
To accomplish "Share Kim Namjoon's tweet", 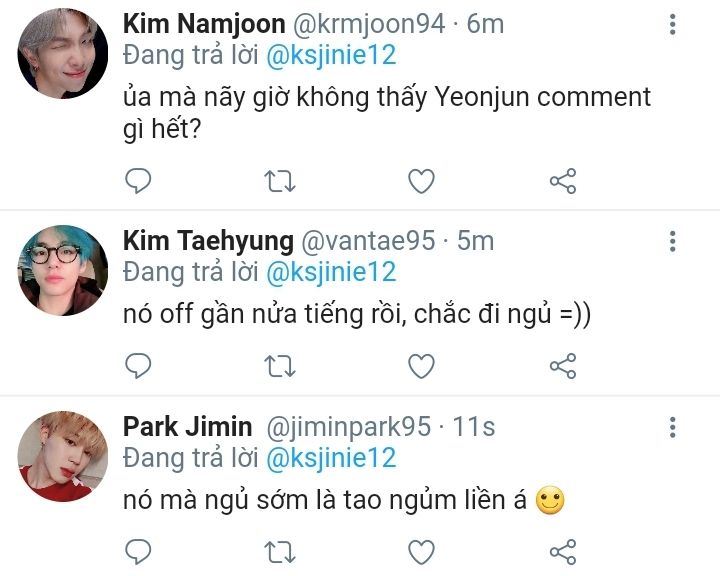I will click(563, 181).
